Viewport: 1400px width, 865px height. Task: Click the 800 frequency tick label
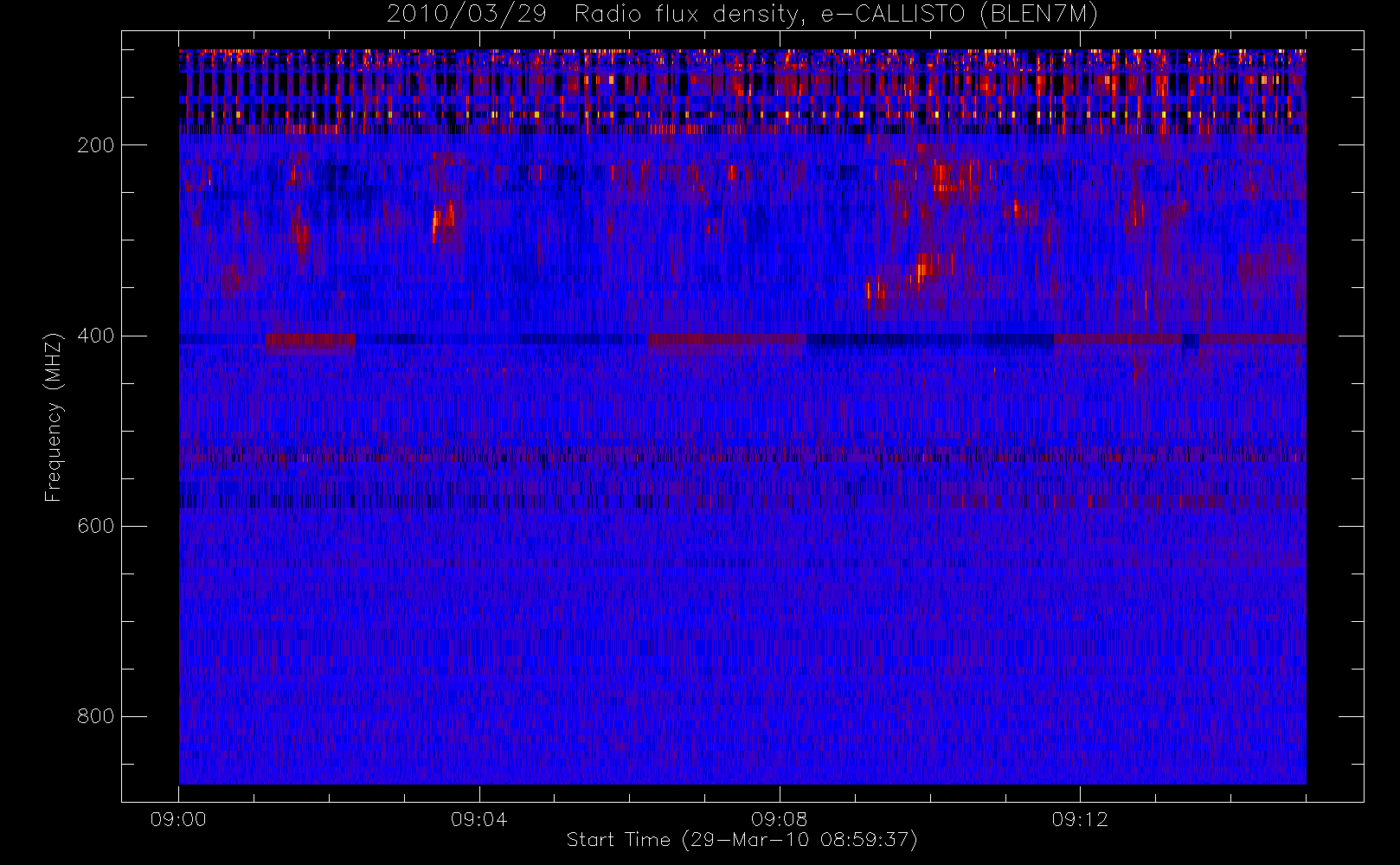coord(95,716)
